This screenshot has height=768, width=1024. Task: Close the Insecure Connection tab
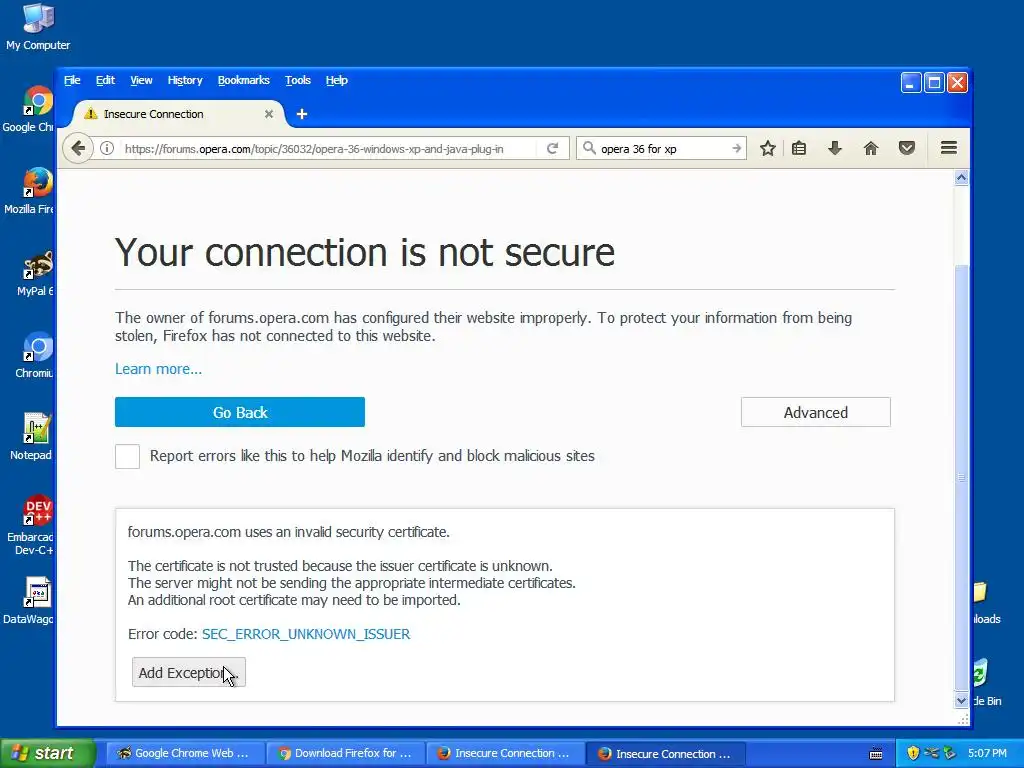pos(268,114)
